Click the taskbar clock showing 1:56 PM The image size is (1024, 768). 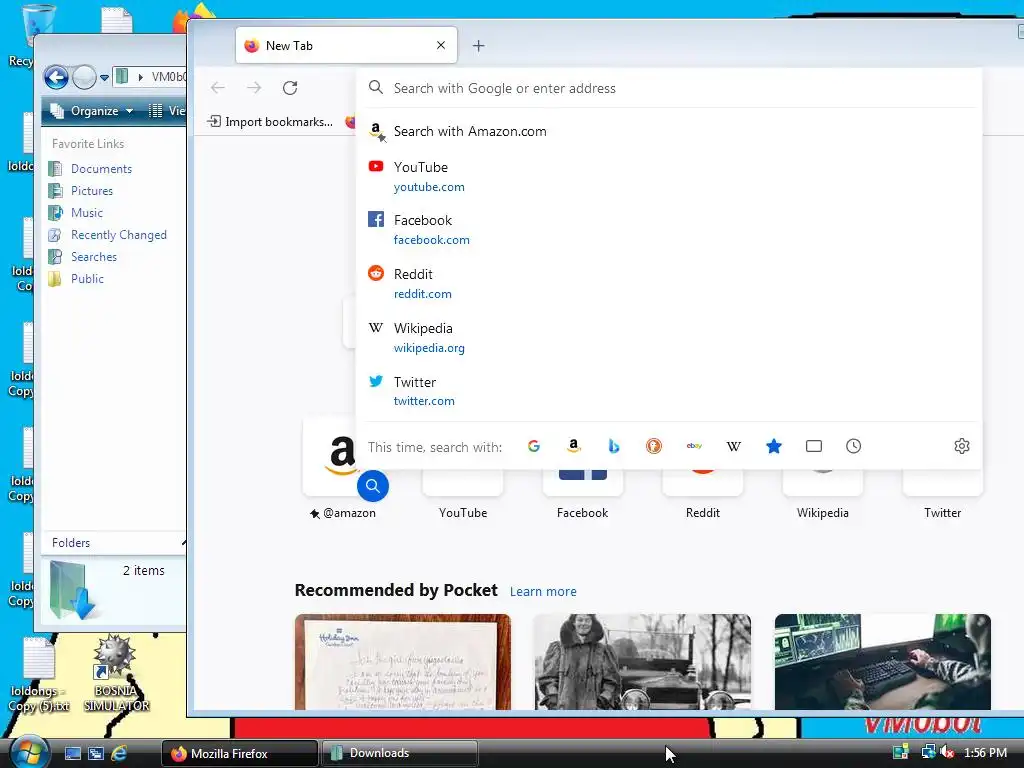(x=985, y=753)
